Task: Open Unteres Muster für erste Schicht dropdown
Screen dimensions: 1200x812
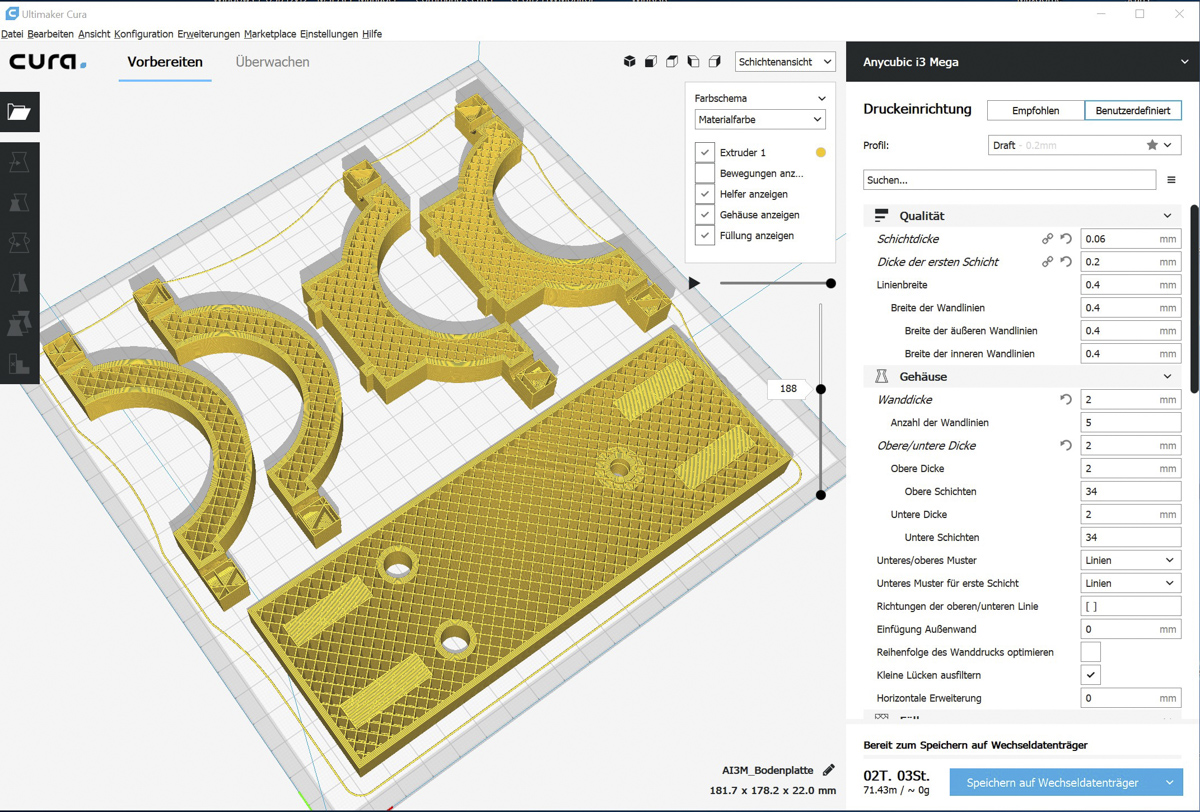Action: (1131, 583)
